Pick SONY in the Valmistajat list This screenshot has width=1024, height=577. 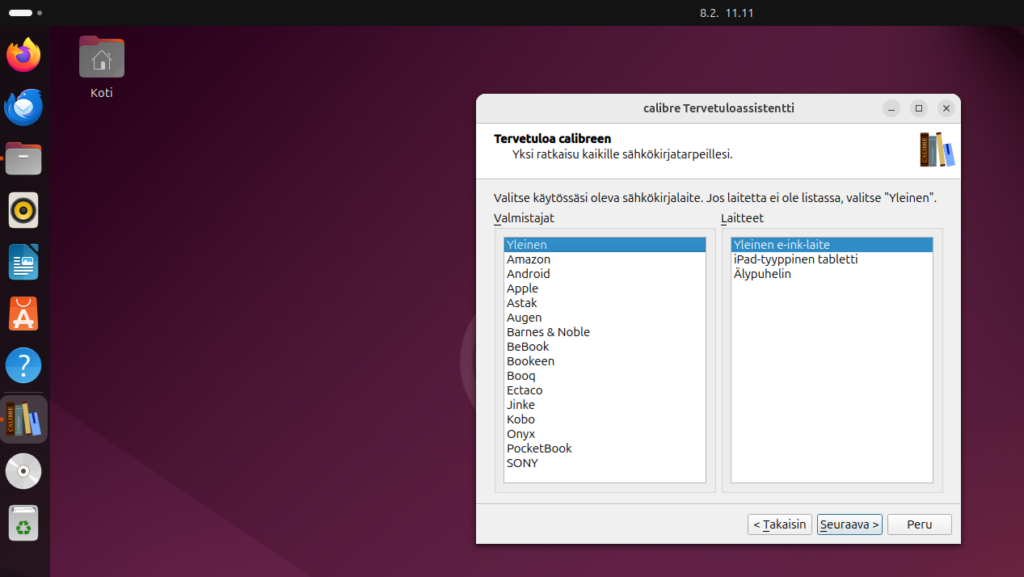522,463
